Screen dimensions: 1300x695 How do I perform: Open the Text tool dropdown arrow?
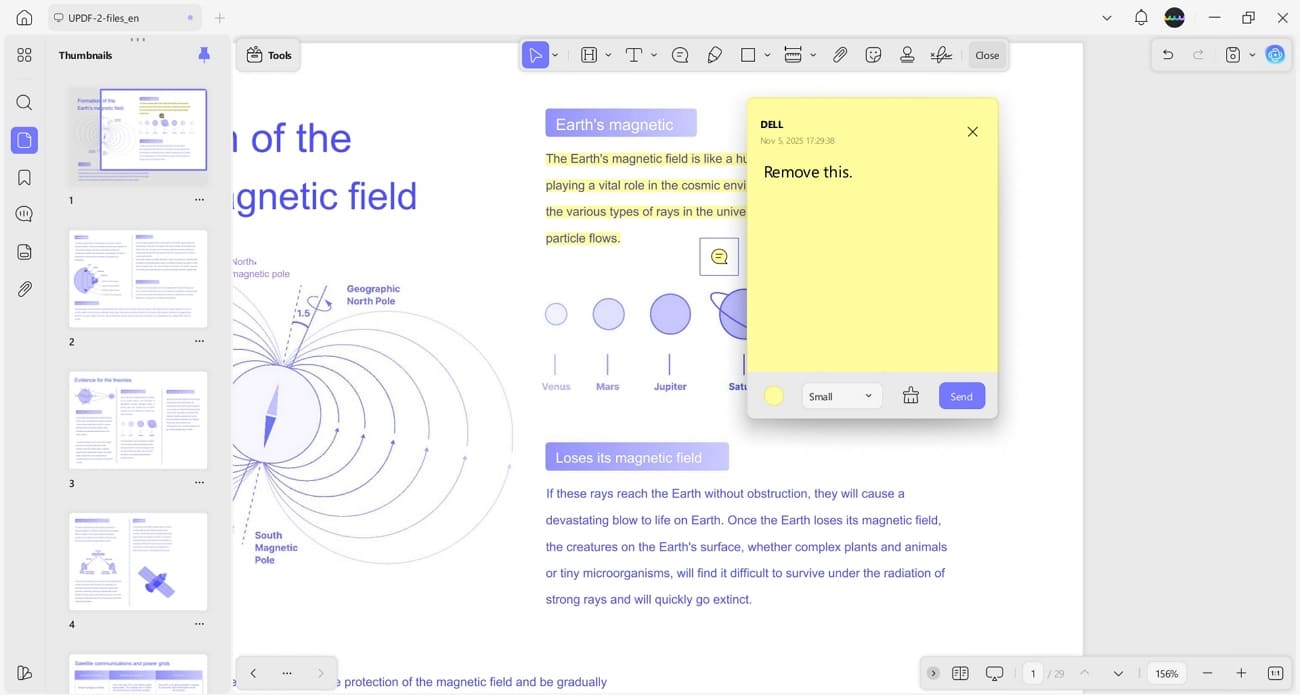(655, 55)
